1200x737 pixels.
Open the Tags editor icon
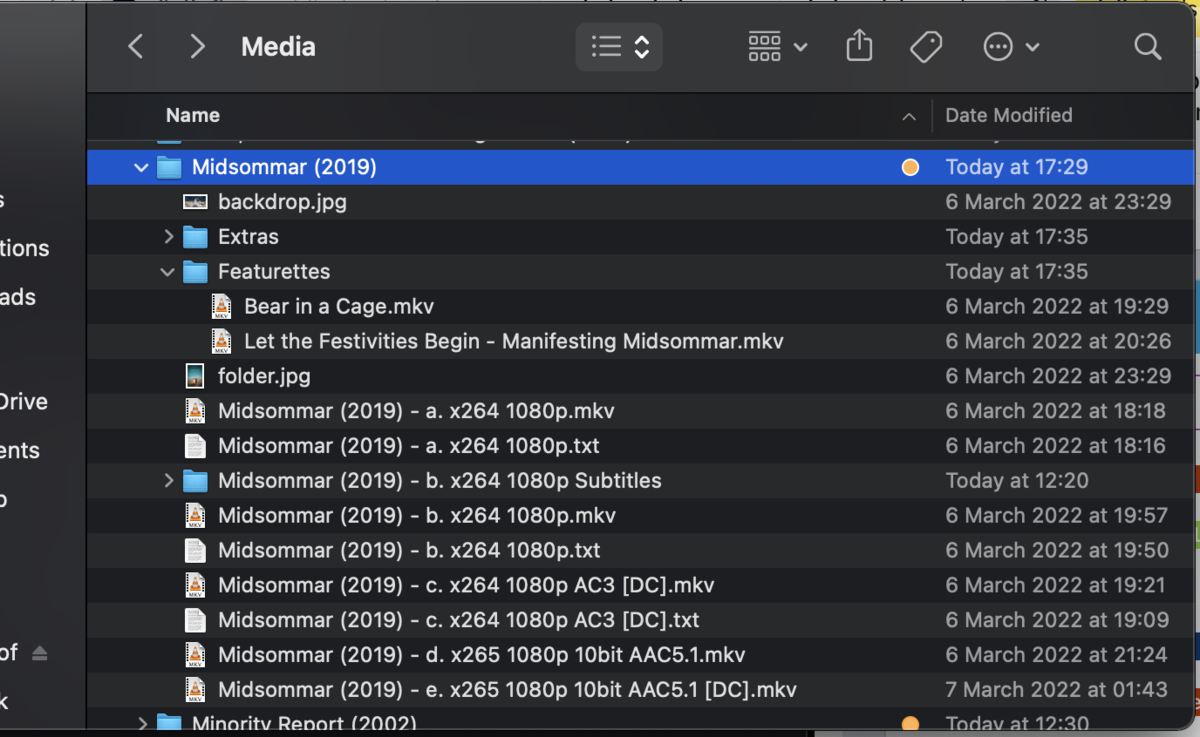926,46
